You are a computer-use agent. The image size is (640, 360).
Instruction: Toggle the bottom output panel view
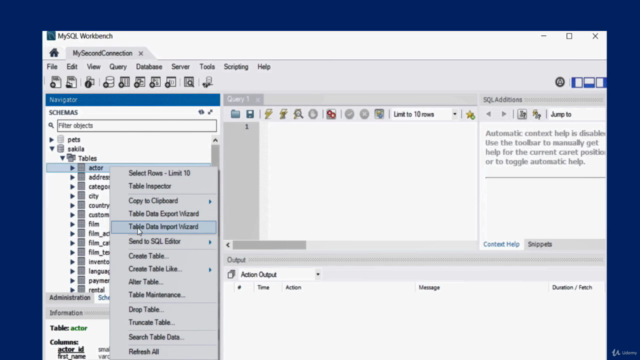[x=589, y=82]
